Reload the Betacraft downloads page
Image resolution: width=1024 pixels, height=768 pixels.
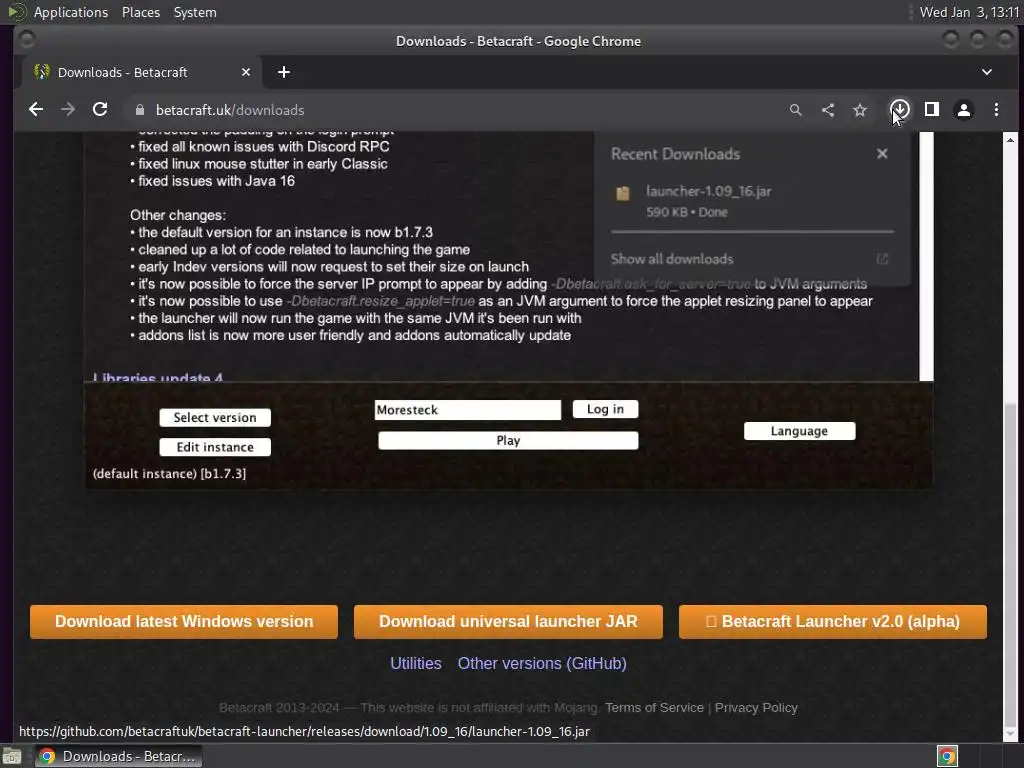click(100, 110)
